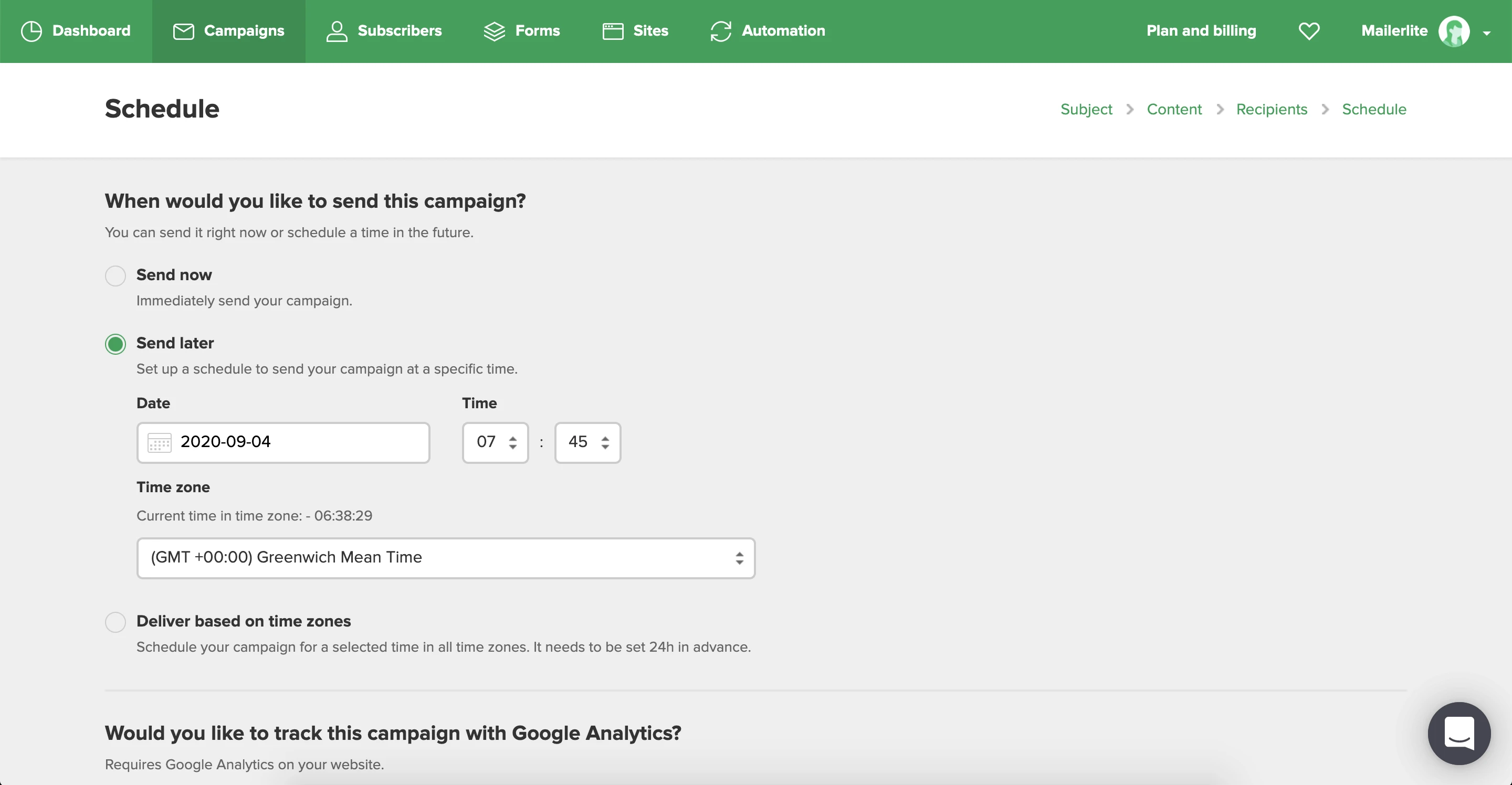Click the Automation refresh arrows icon

coord(721,31)
